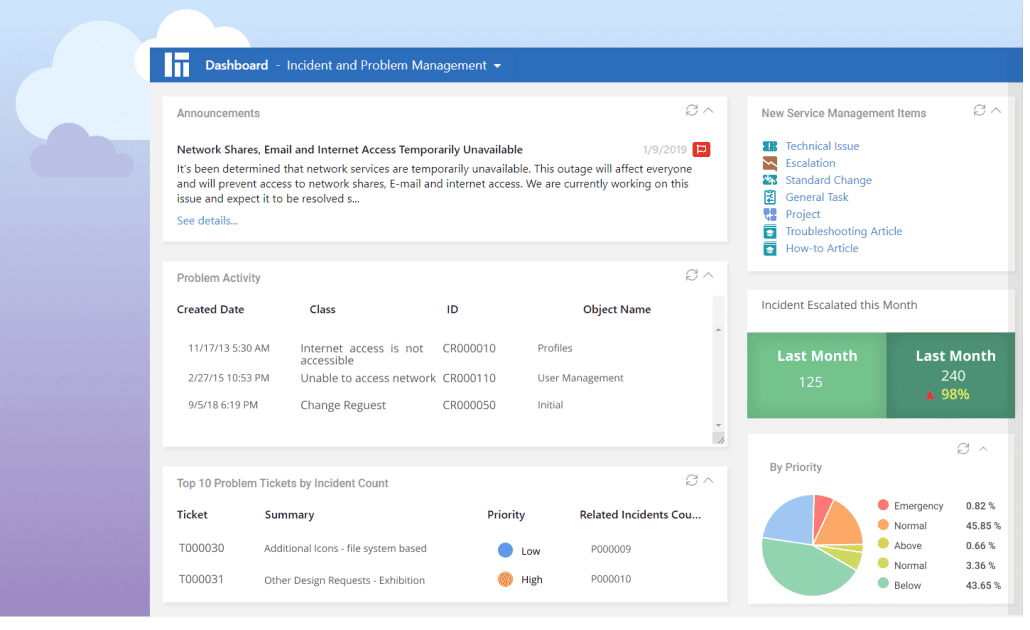Refresh the Announcements panel
This screenshot has width=1030, height=630.
[692, 110]
